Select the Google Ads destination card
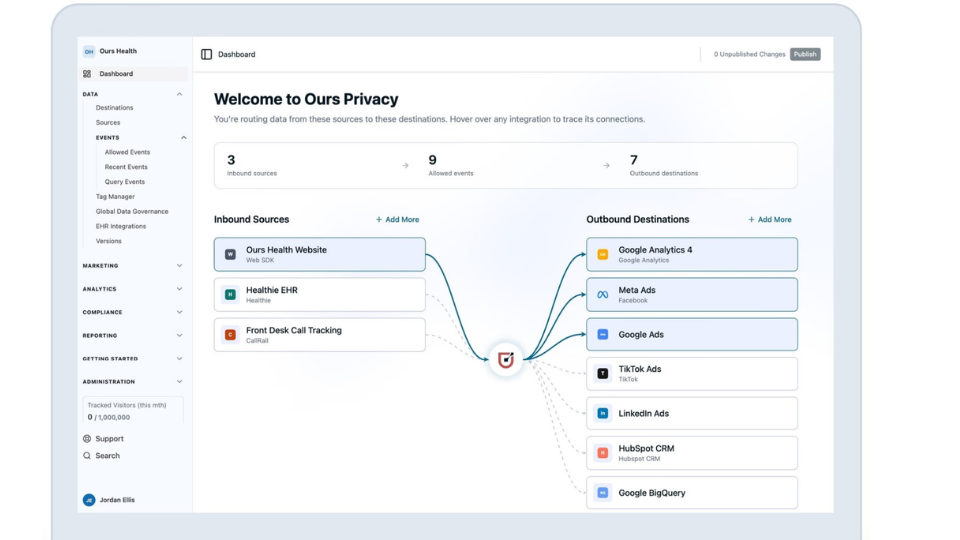Viewport: 960px width, 540px height. click(x=692, y=334)
